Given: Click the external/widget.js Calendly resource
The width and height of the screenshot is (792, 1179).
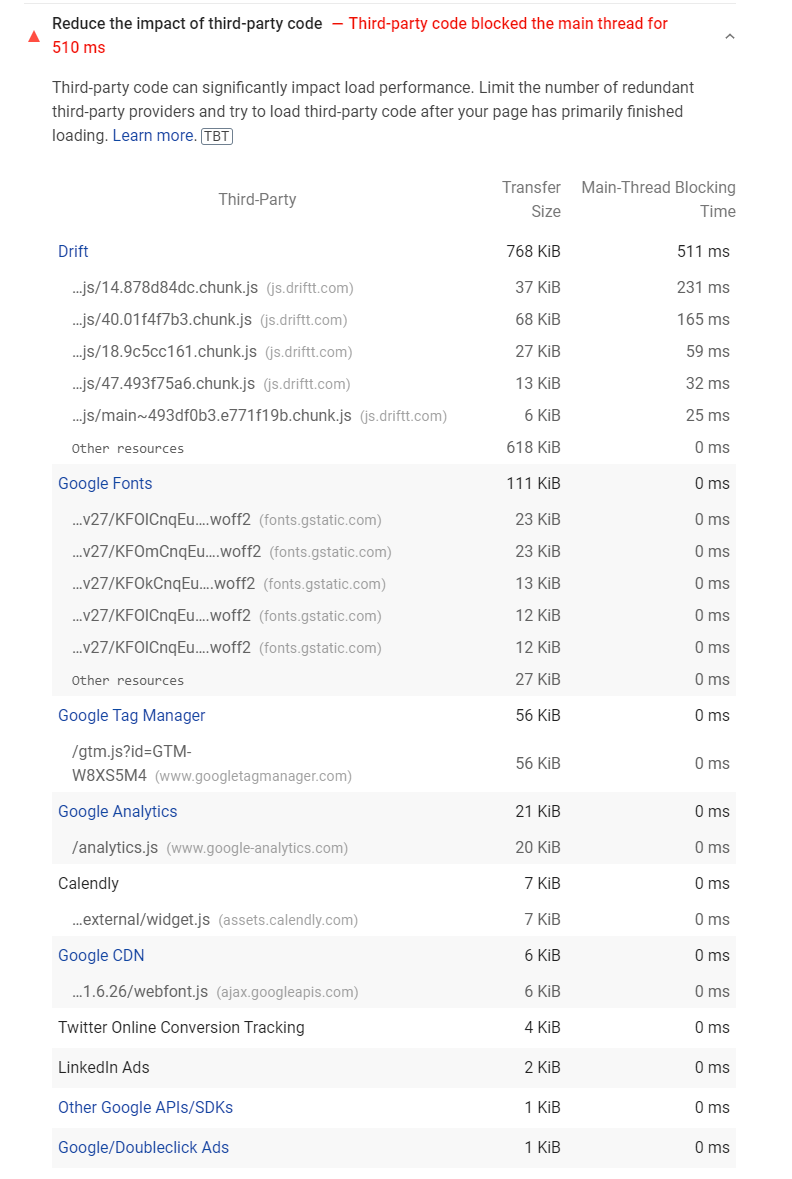Looking at the screenshot, I should click(214, 920).
